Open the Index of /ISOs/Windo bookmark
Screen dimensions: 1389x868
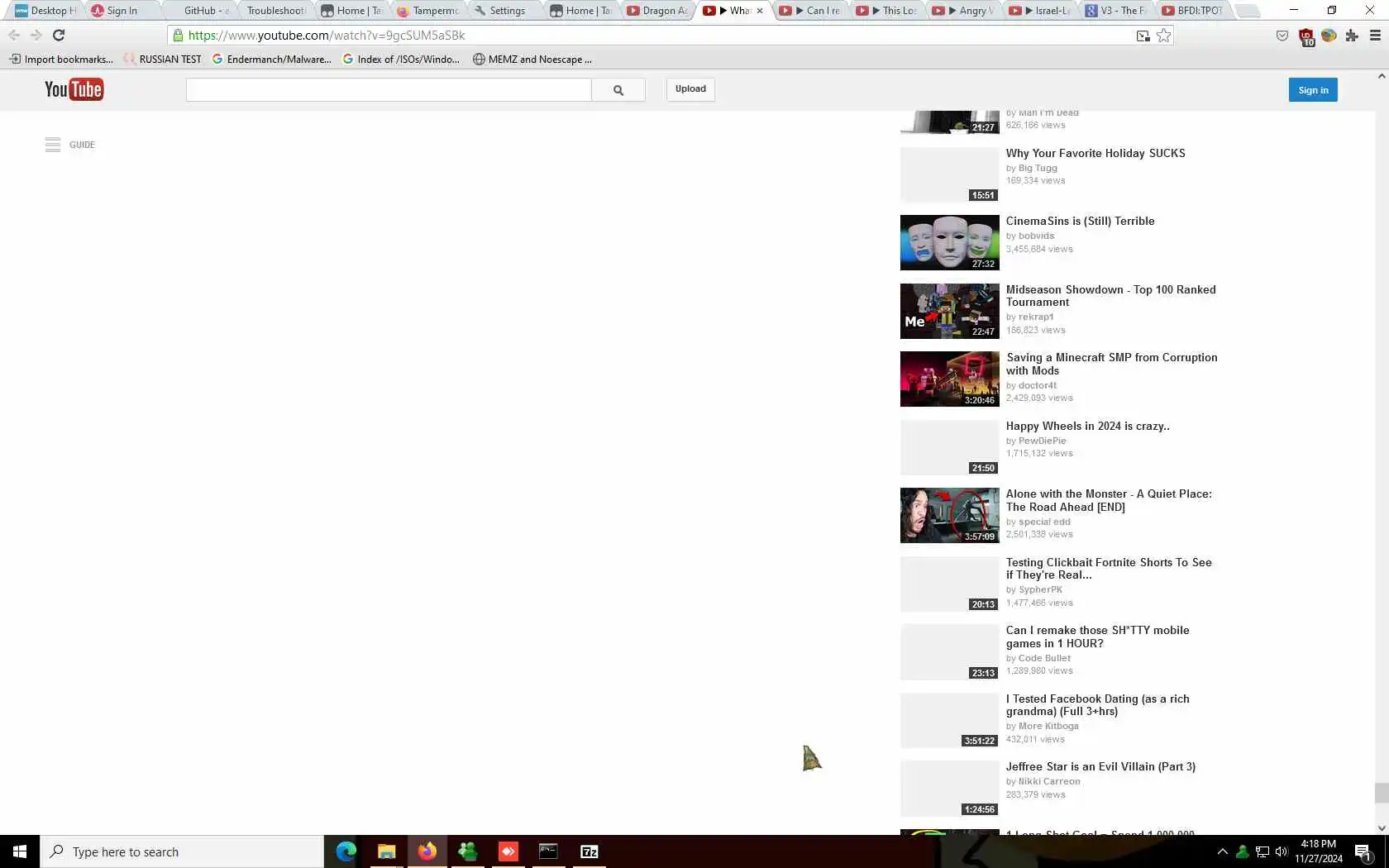point(401,60)
